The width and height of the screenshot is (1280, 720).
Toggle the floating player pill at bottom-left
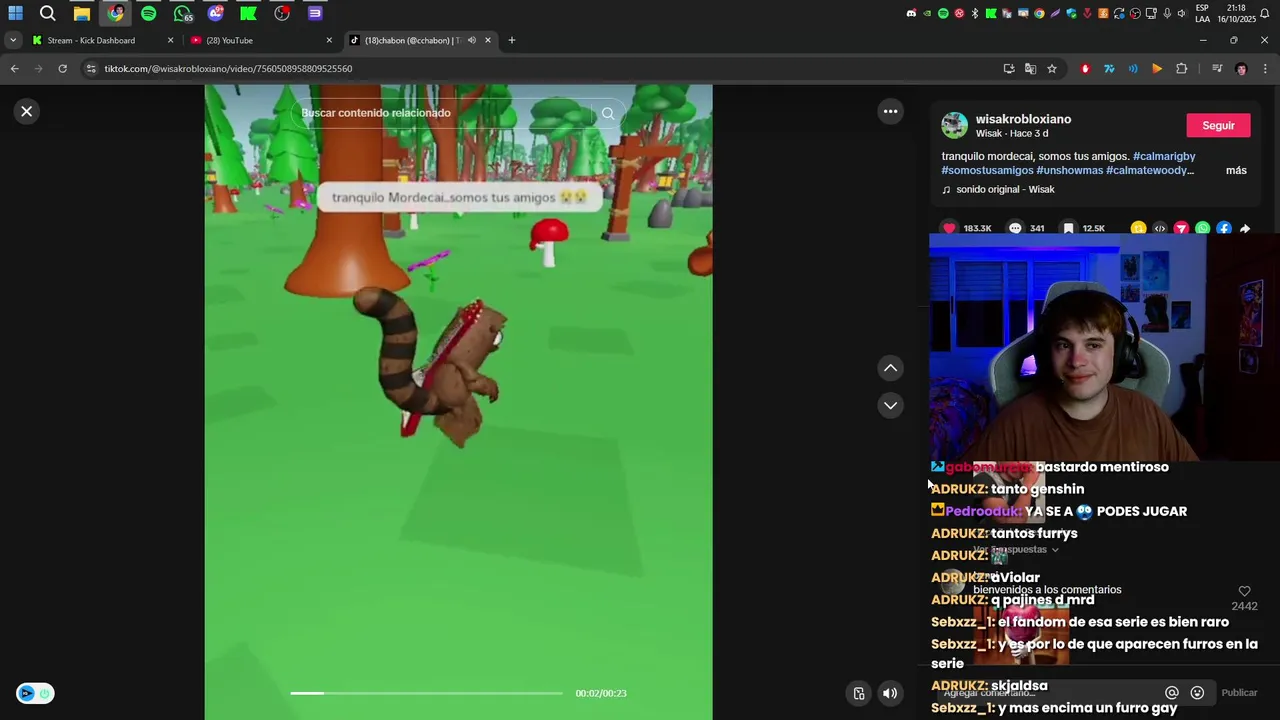tap(35, 693)
